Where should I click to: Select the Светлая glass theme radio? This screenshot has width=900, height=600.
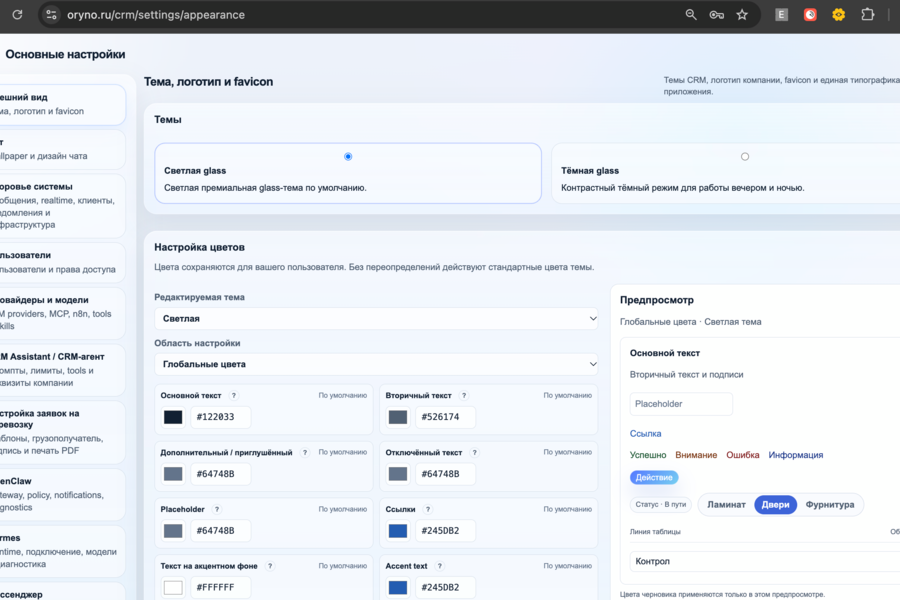click(x=348, y=156)
